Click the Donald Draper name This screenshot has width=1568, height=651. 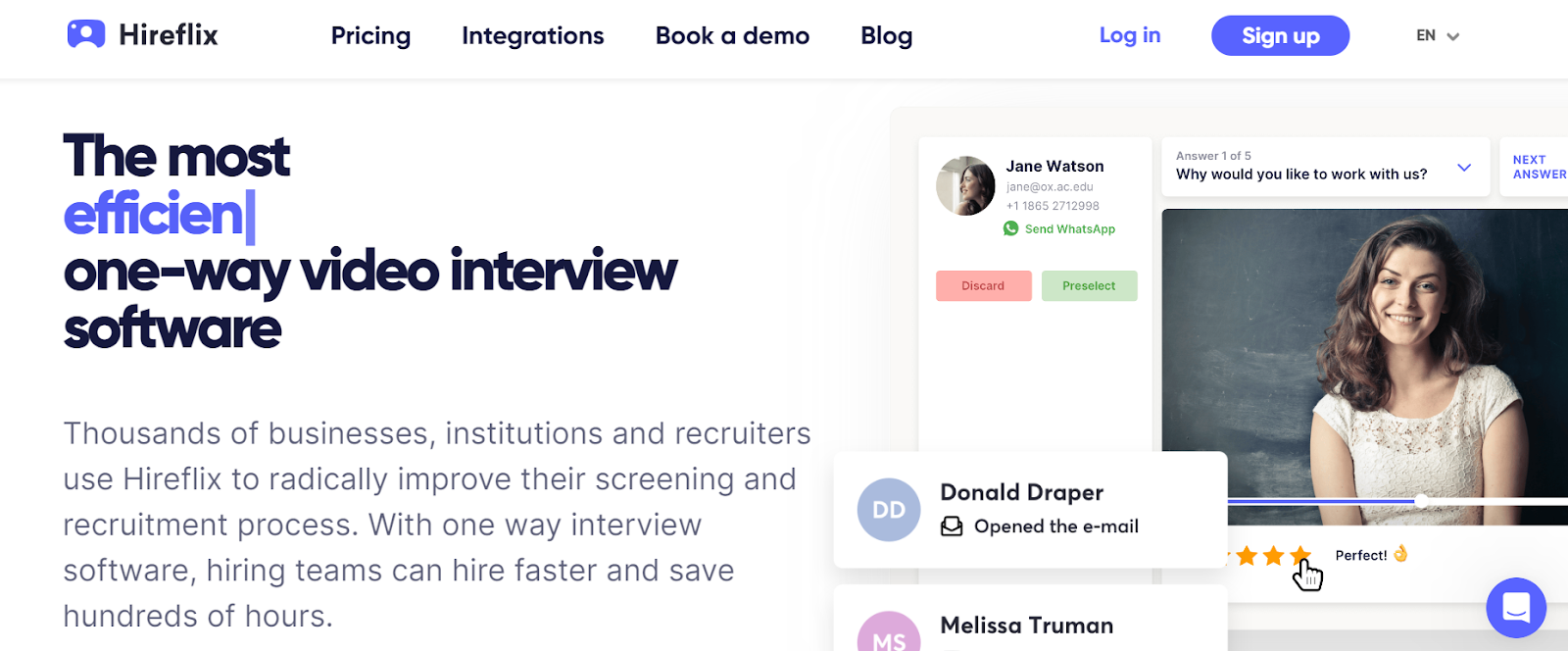[x=1021, y=492]
